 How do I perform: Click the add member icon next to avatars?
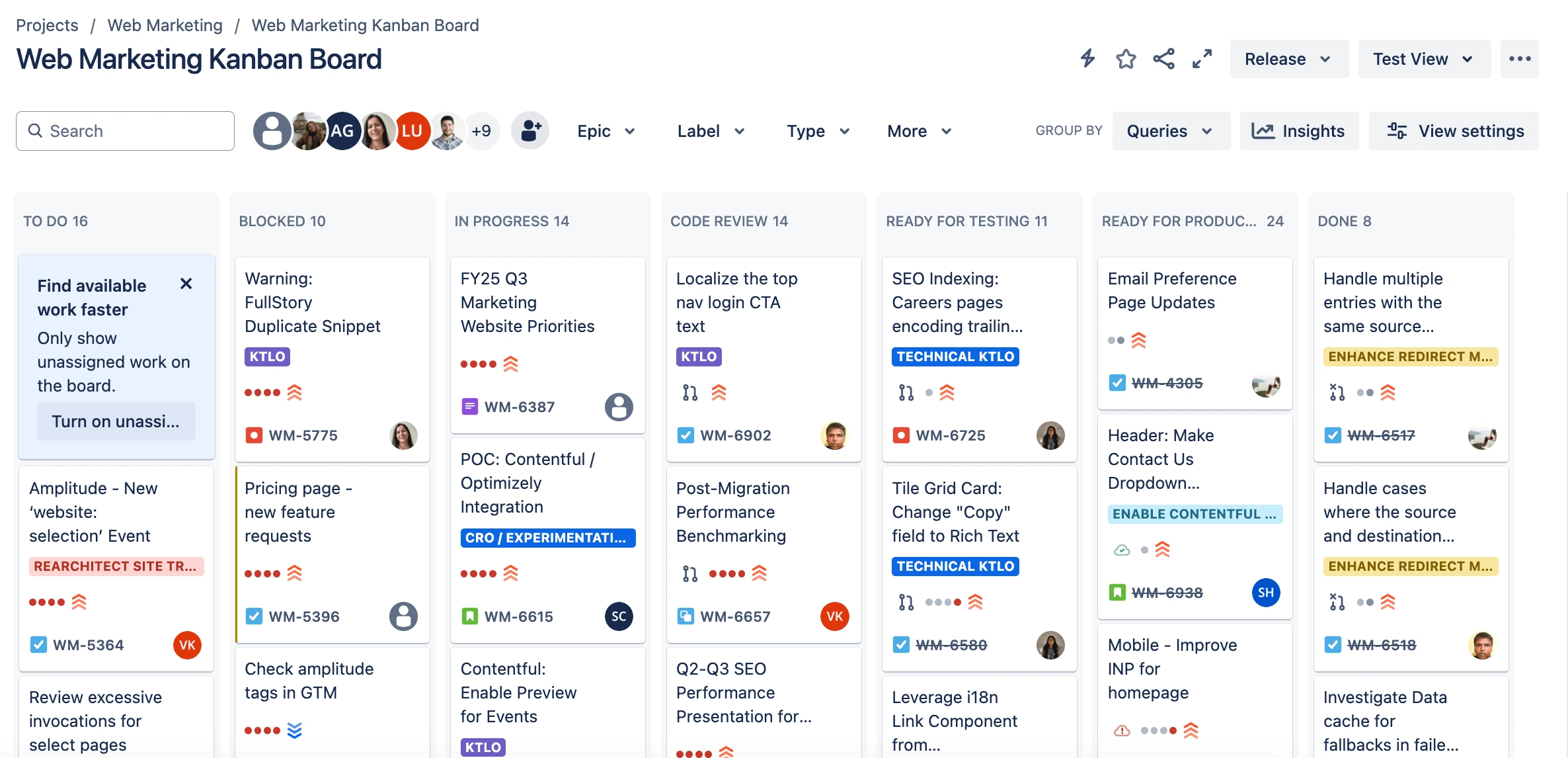point(530,130)
